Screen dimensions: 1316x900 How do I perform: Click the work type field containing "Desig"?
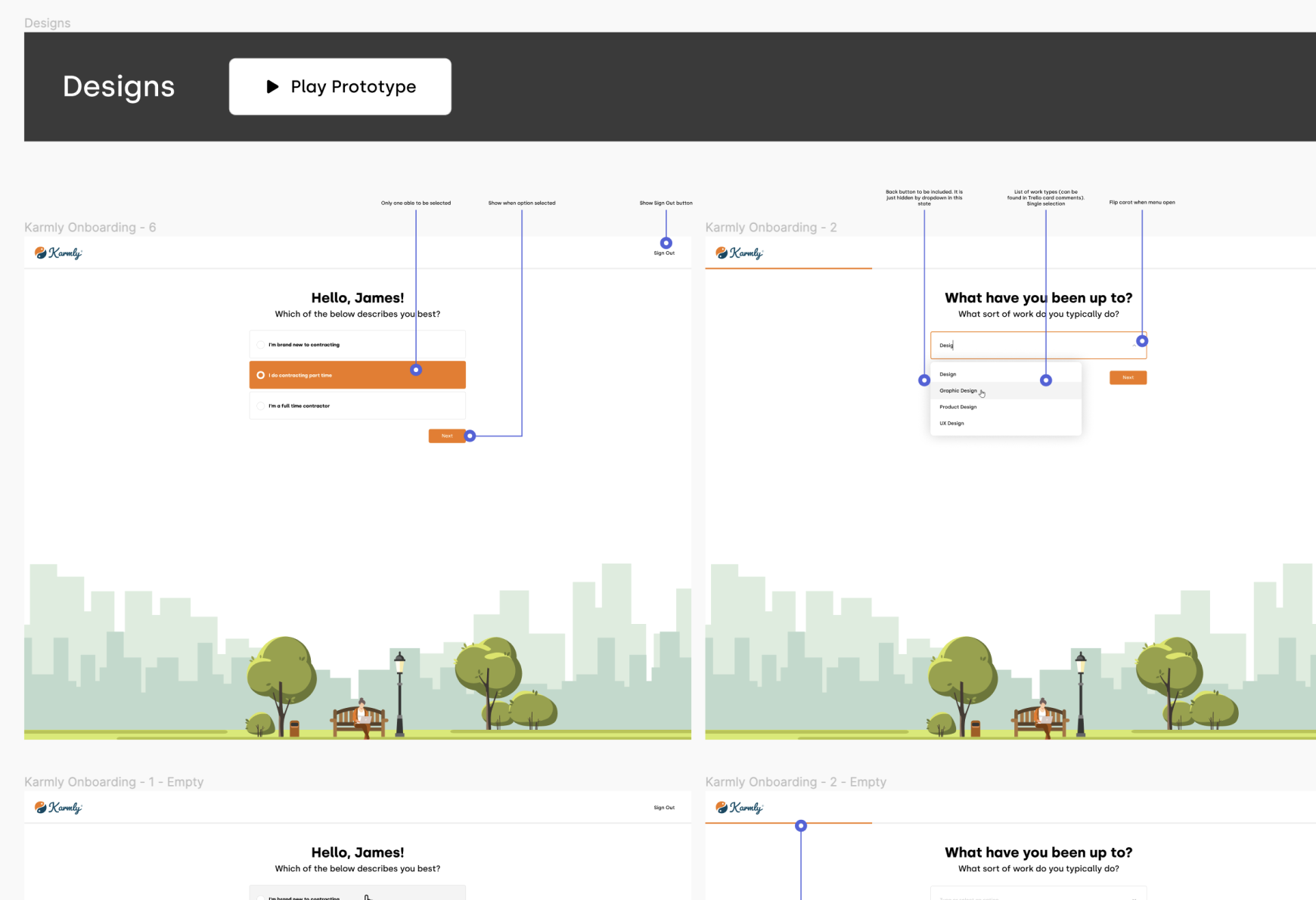pyautogui.click(x=1038, y=345)
